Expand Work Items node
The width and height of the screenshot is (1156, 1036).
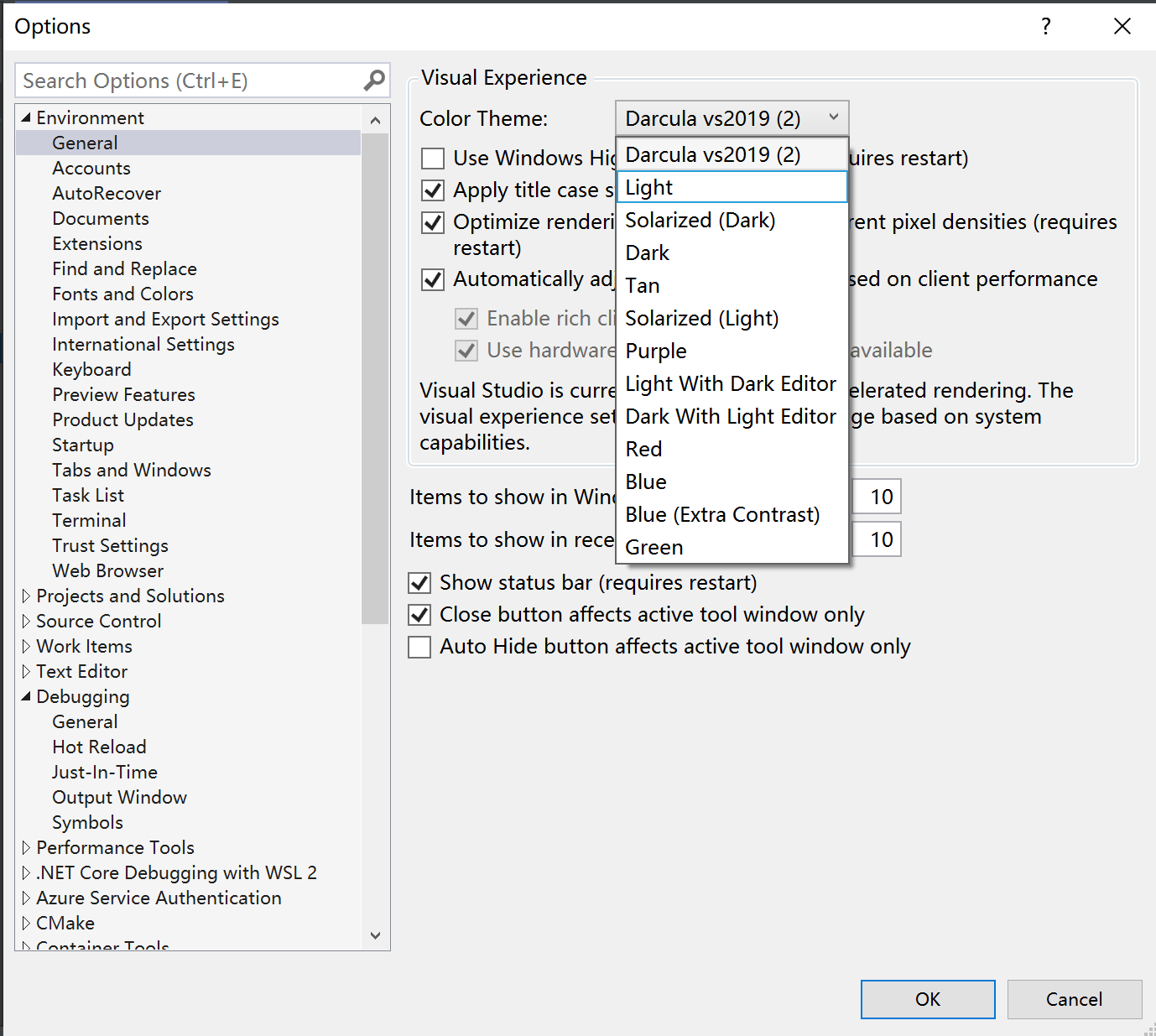click(x=26, y=646)
